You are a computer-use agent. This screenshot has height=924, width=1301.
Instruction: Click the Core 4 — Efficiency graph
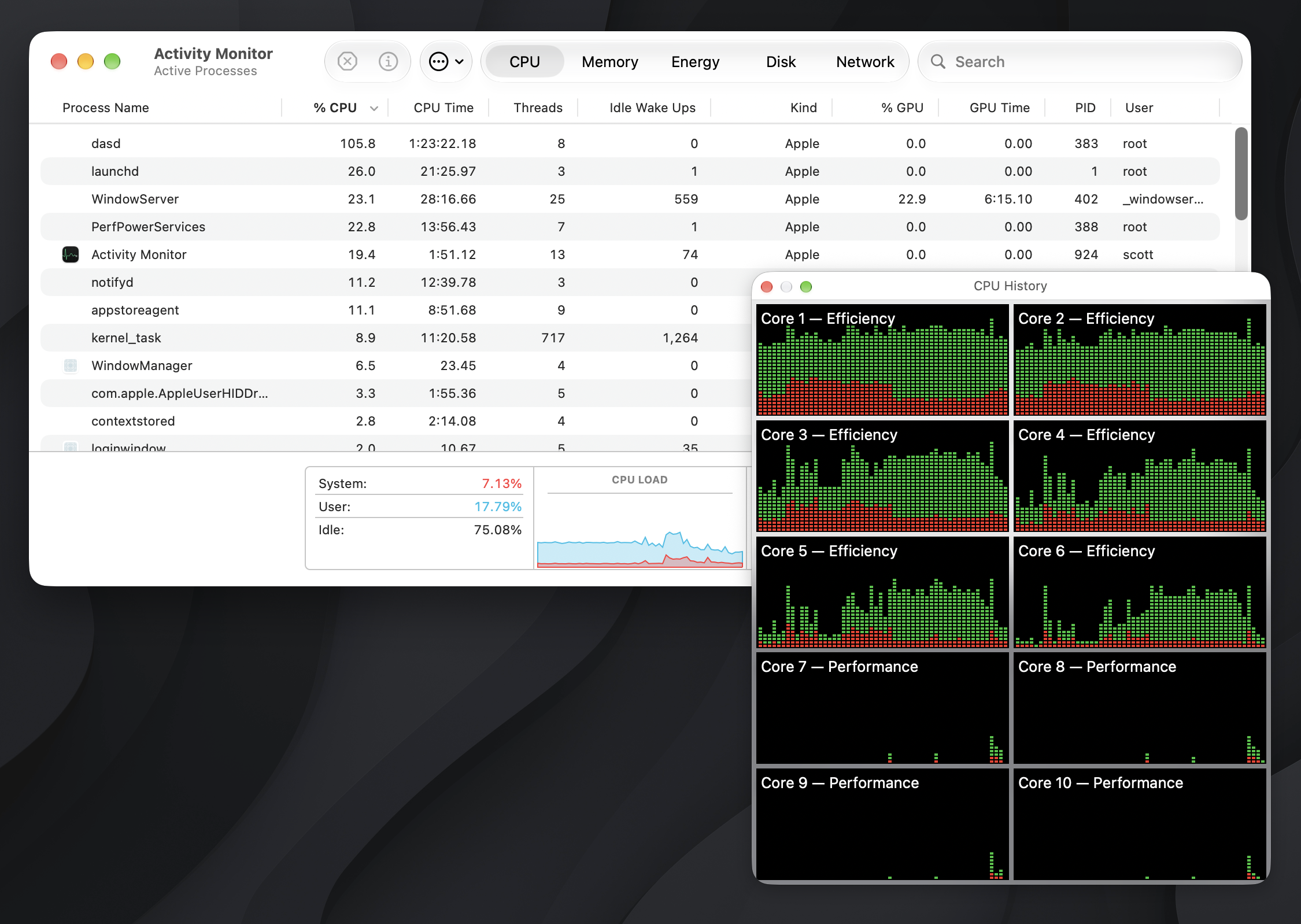click(1140, 476)
